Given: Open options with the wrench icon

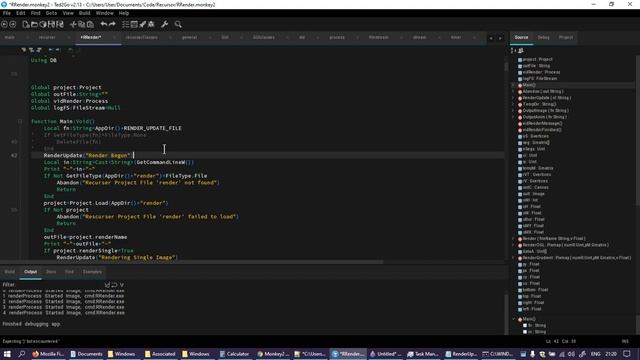Looking at the screenshot, I should (164, 24).
